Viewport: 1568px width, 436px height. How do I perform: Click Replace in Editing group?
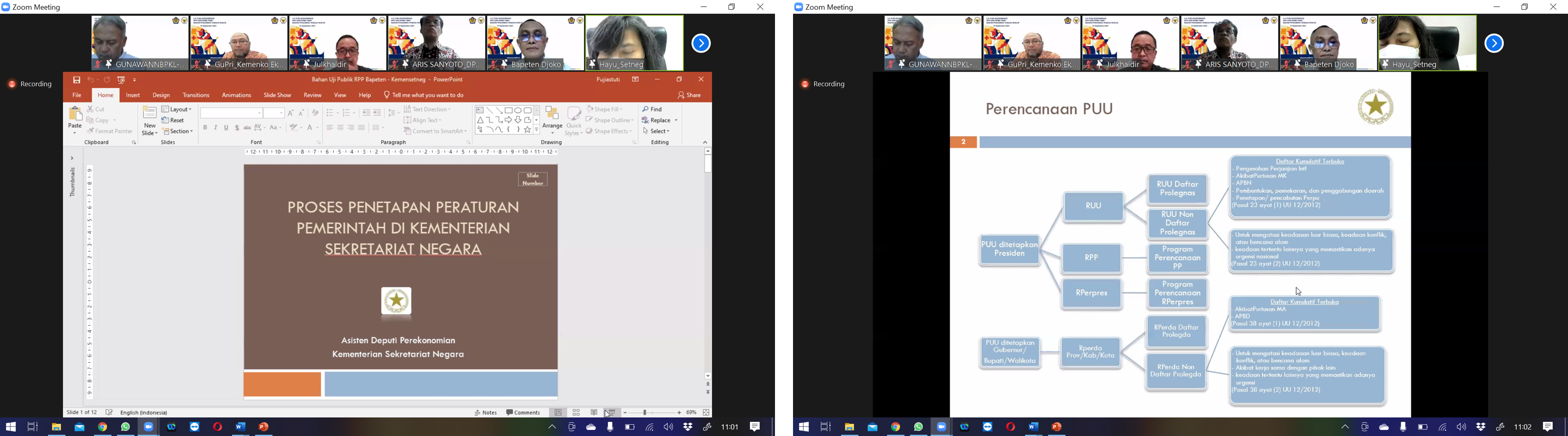[660, 121]
